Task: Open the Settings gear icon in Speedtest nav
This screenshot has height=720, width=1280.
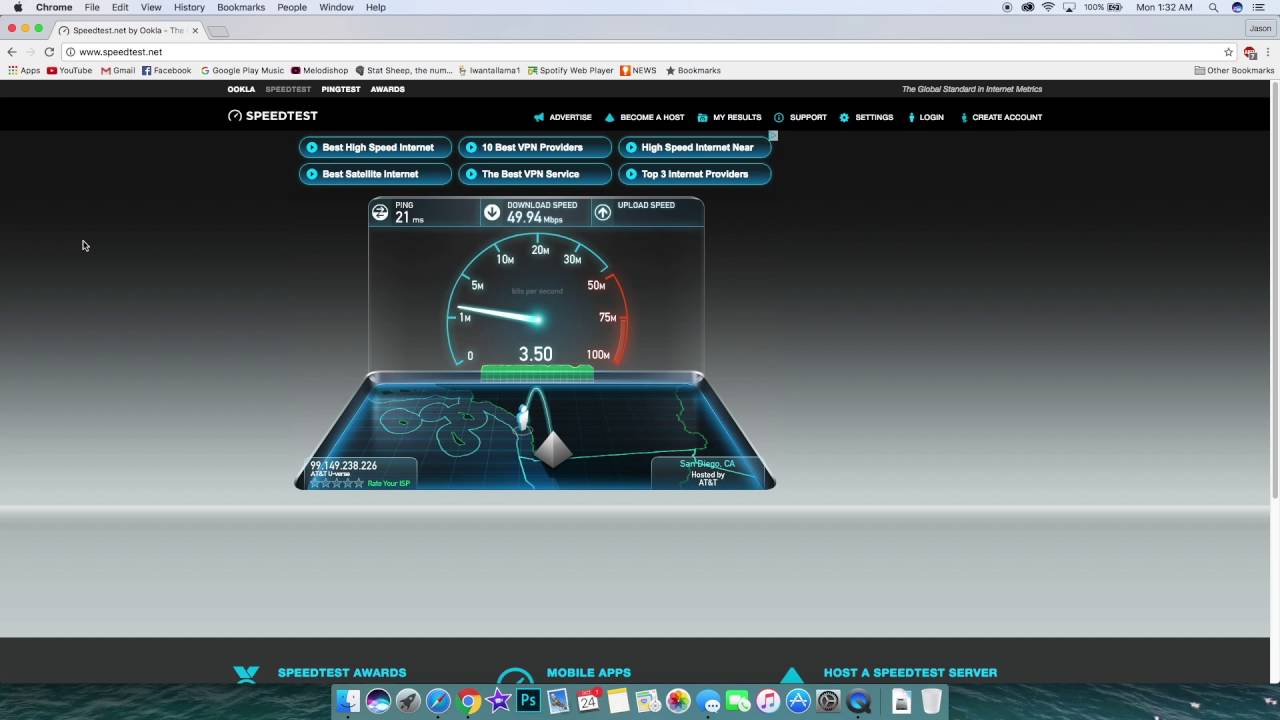Action: 844,117
